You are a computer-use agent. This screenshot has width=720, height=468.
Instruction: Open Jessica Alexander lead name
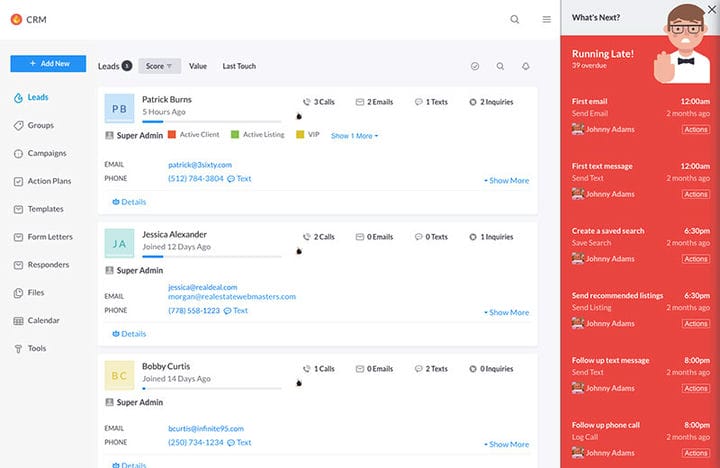click(x=174, y=234)
